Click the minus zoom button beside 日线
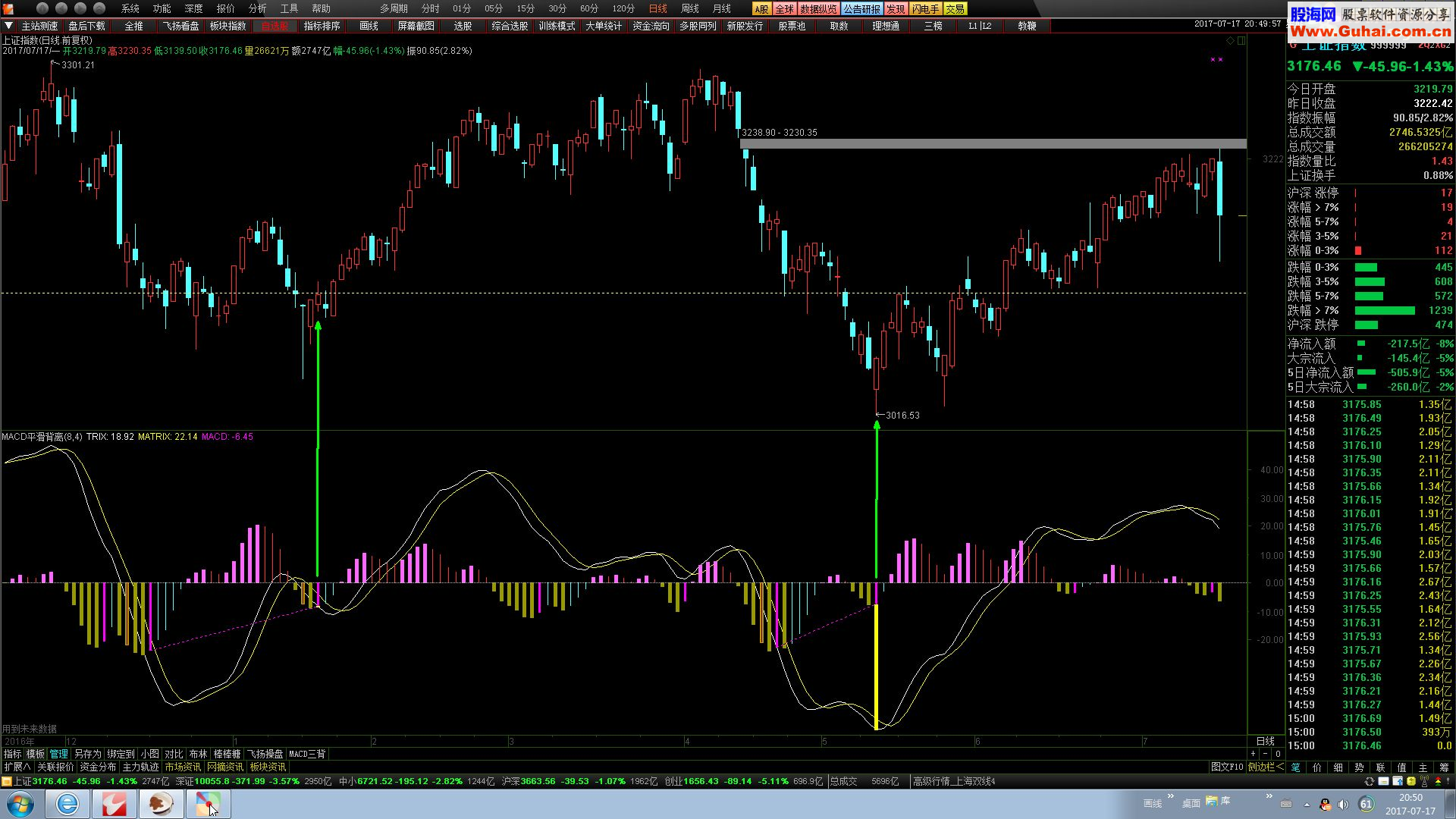Image resolution: width=1456 pixels, height=819 pixels. tap(1265, 754)
